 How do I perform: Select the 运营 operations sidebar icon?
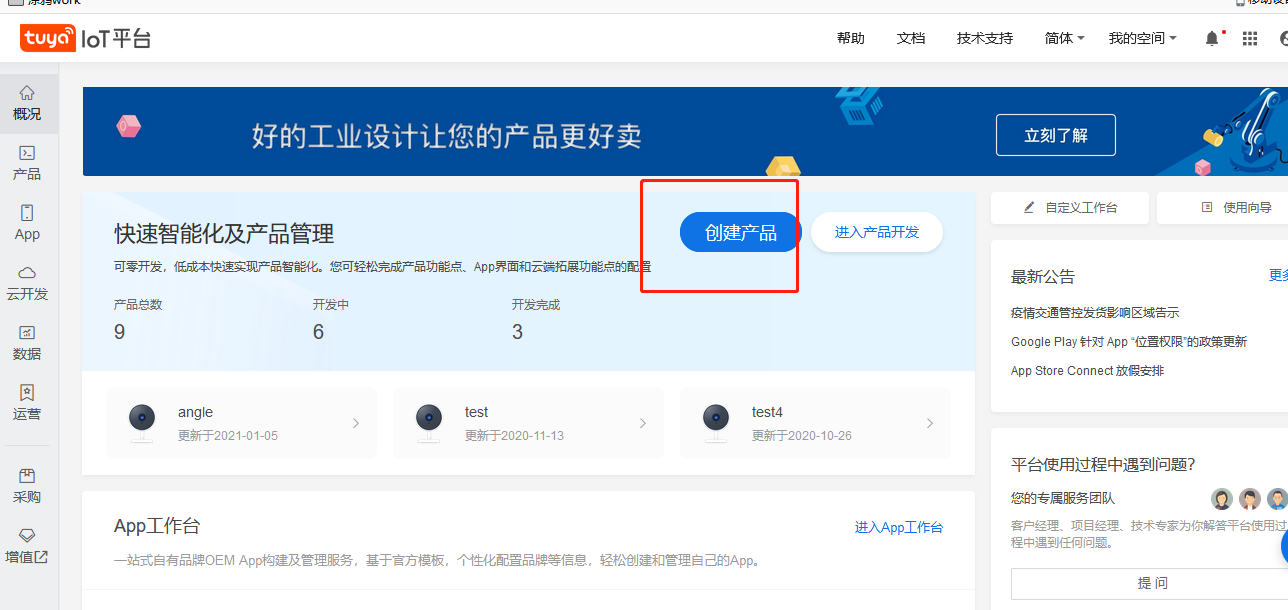[x=27, y=402]
